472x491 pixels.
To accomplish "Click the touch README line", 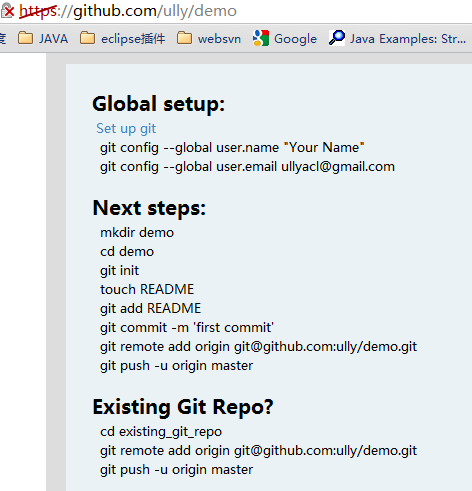I will coord(147,289).
